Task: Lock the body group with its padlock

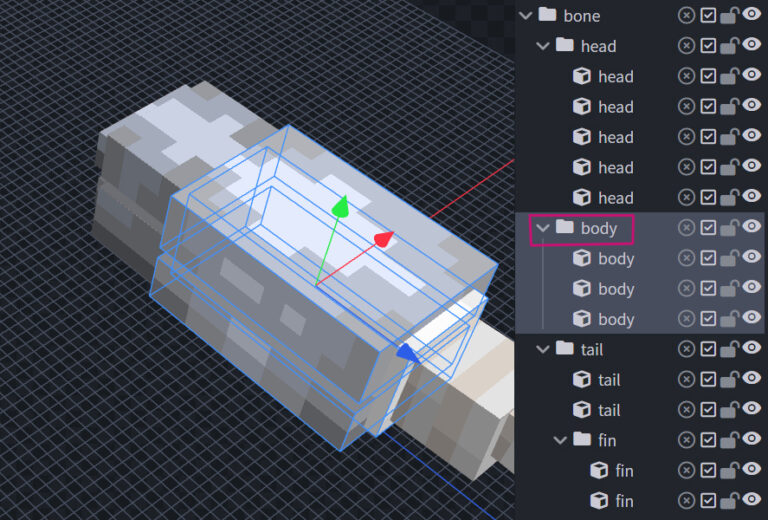Action: [x=730, y=228]
